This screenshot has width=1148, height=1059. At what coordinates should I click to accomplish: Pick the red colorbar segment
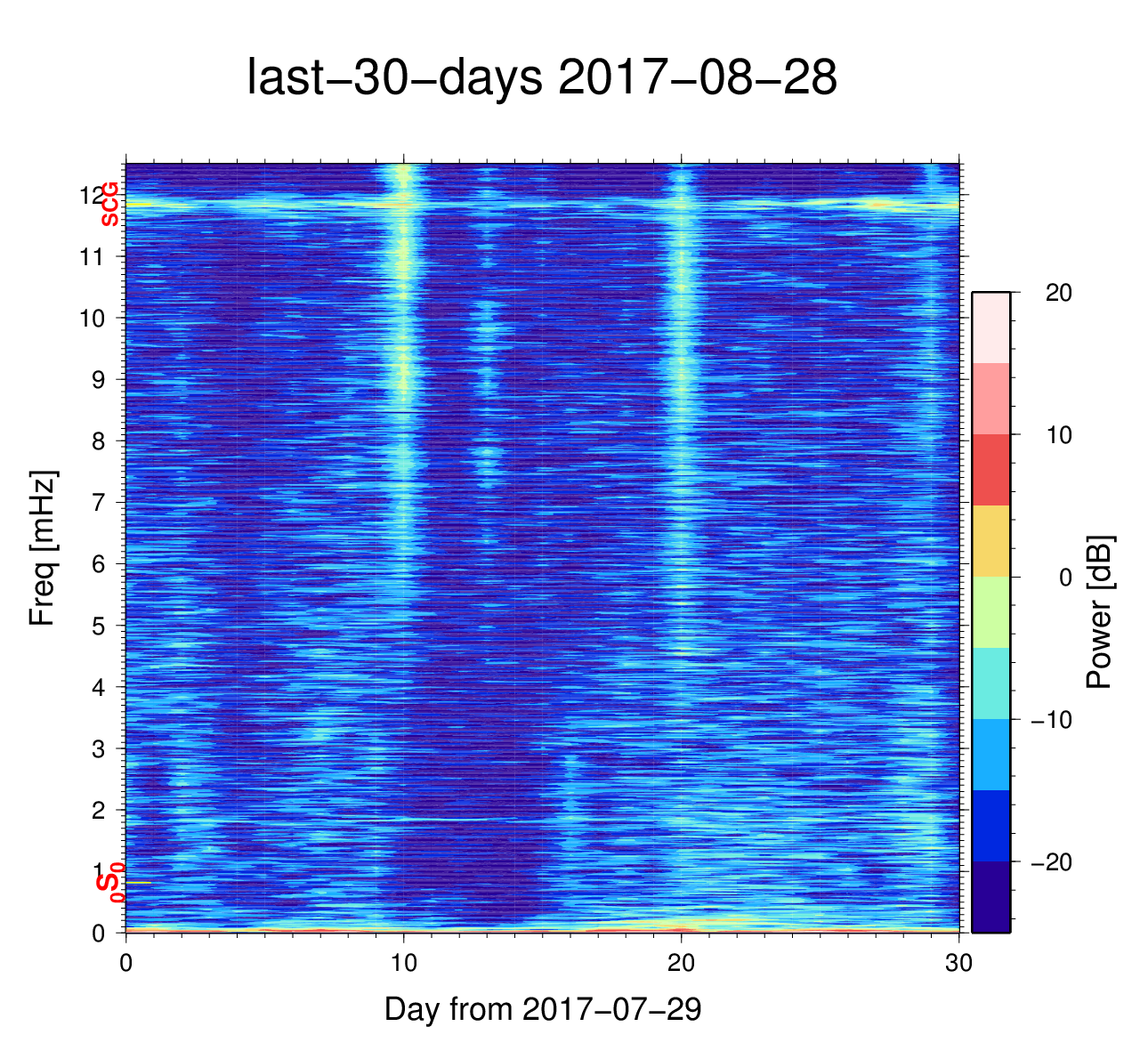tap(990, 470)
